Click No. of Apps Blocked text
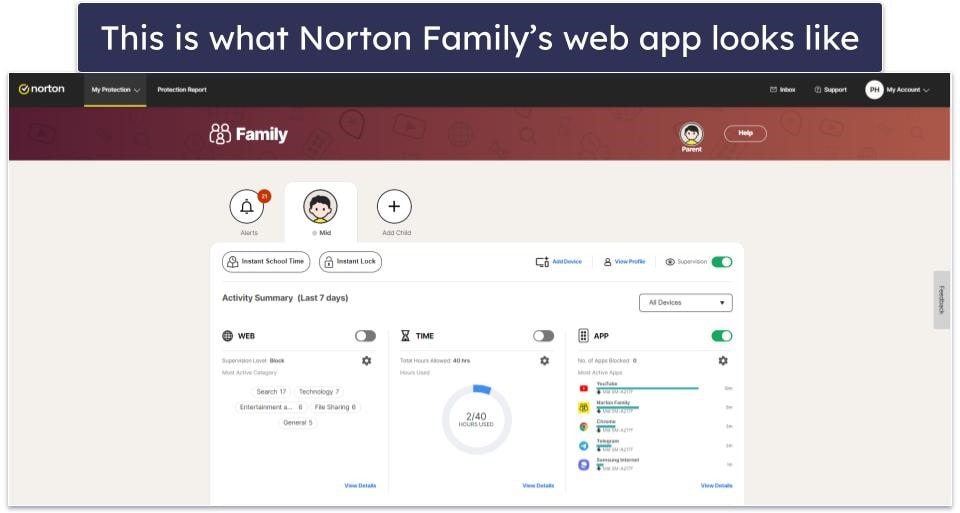The width and height of the screenshot is (960, 513). click(607, 361)
